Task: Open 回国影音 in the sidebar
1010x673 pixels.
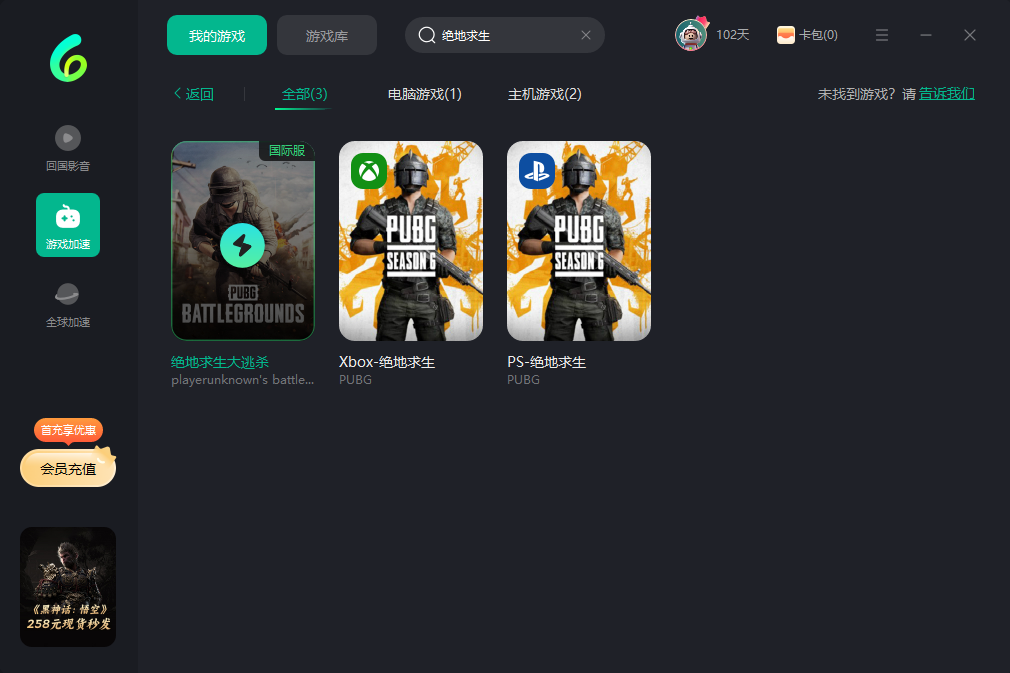Action: click(68, 138)
